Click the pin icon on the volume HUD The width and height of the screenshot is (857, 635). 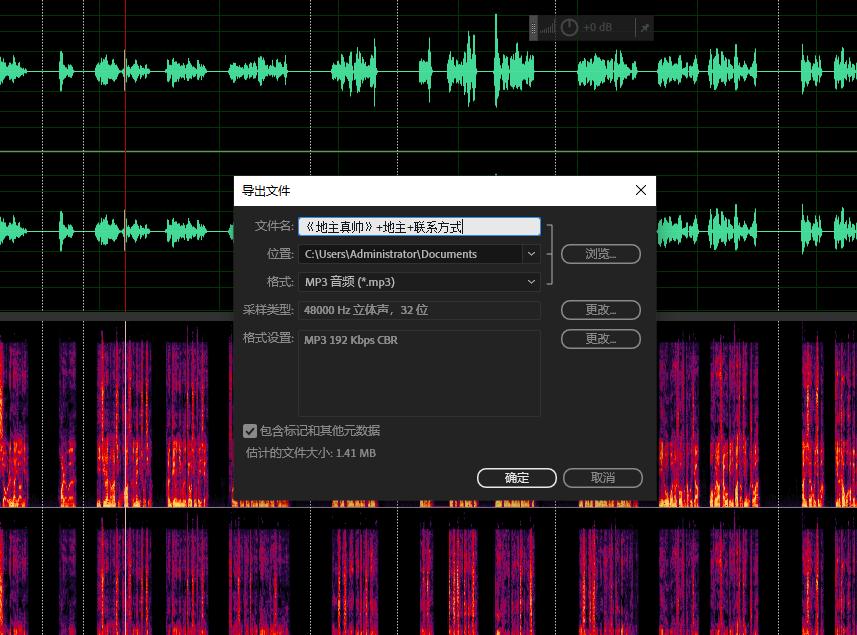coord(644,27)
